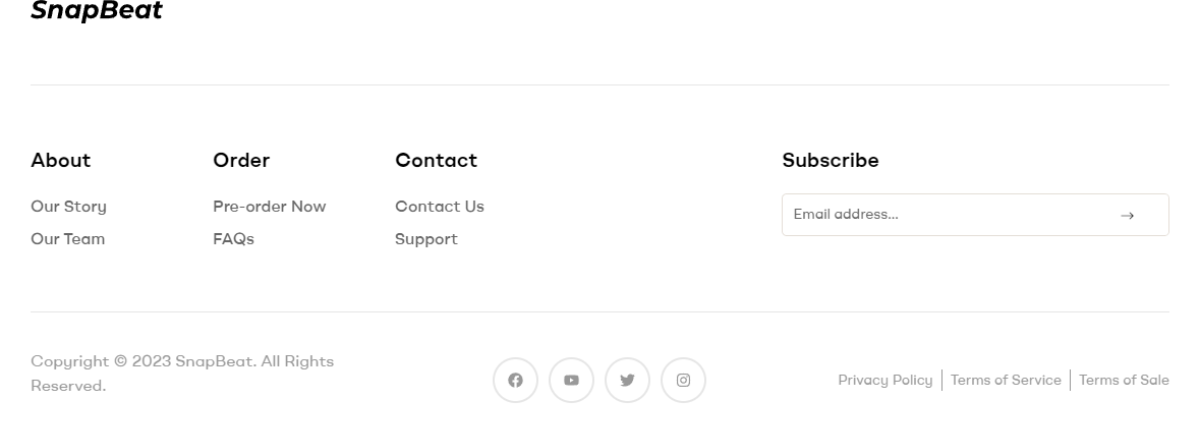Viewport: 1200px width, 441px height.
Task: Open the Instagram social icon
Action: pyautogui.click(x=684, y=380)
